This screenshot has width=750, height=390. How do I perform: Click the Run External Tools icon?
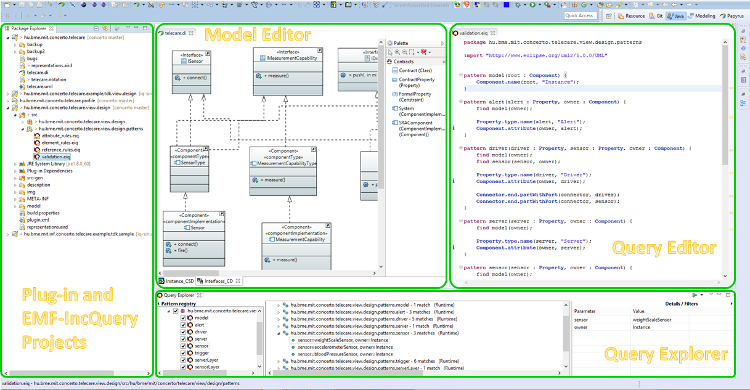tap(547, 5)
